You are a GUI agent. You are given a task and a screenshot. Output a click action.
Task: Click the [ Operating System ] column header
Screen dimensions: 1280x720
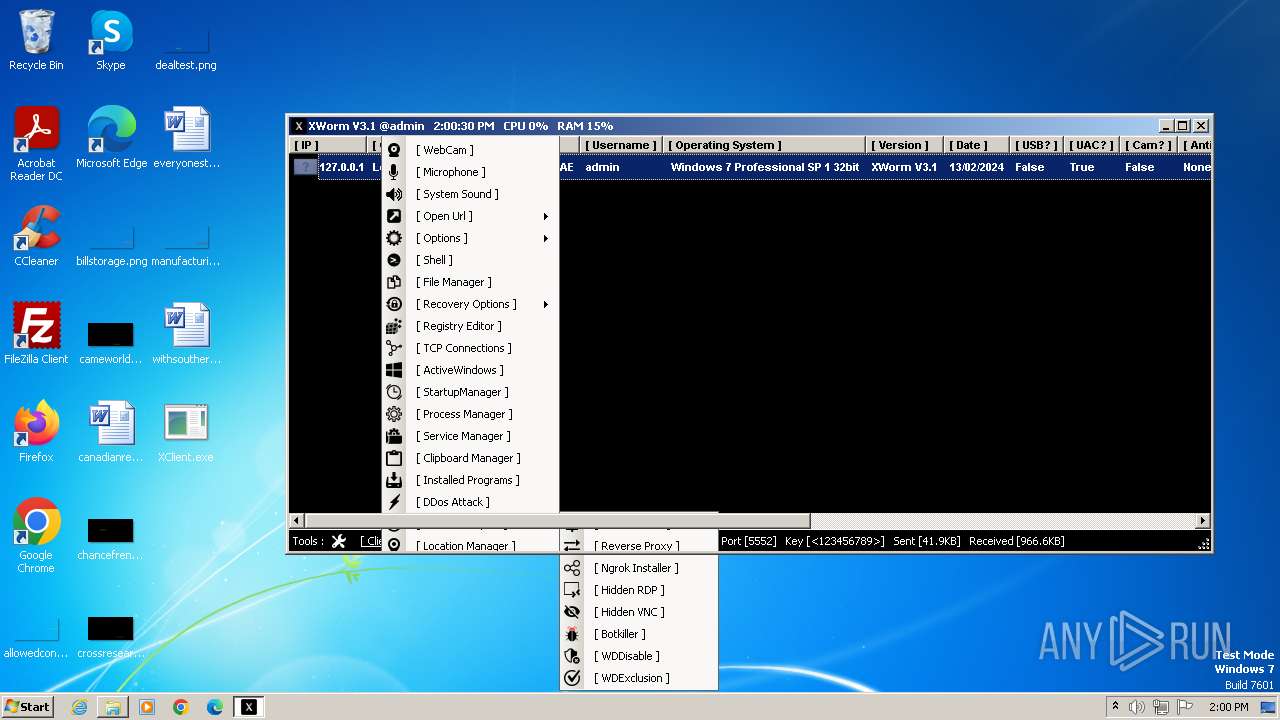click(x=764, y=145)
